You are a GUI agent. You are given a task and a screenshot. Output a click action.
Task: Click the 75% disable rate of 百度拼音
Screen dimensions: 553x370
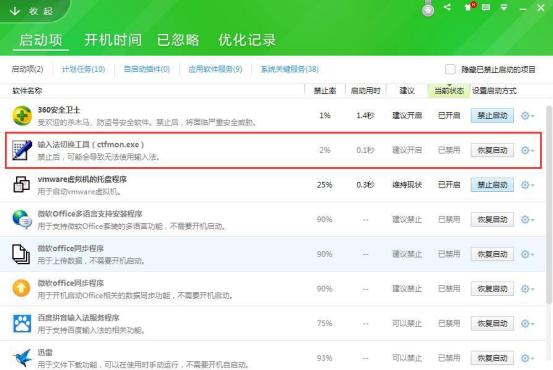[x=324, y=323]
